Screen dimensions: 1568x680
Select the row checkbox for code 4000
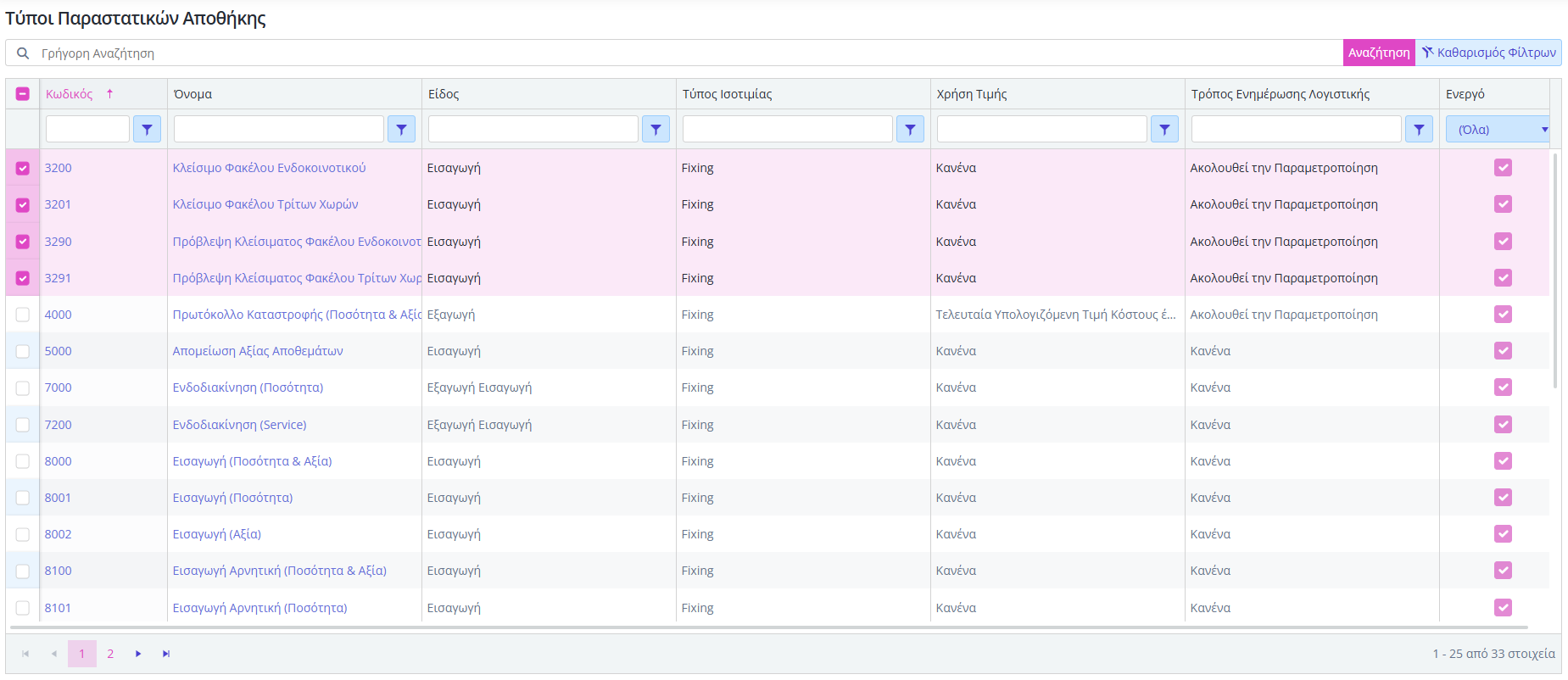(23, 315)
